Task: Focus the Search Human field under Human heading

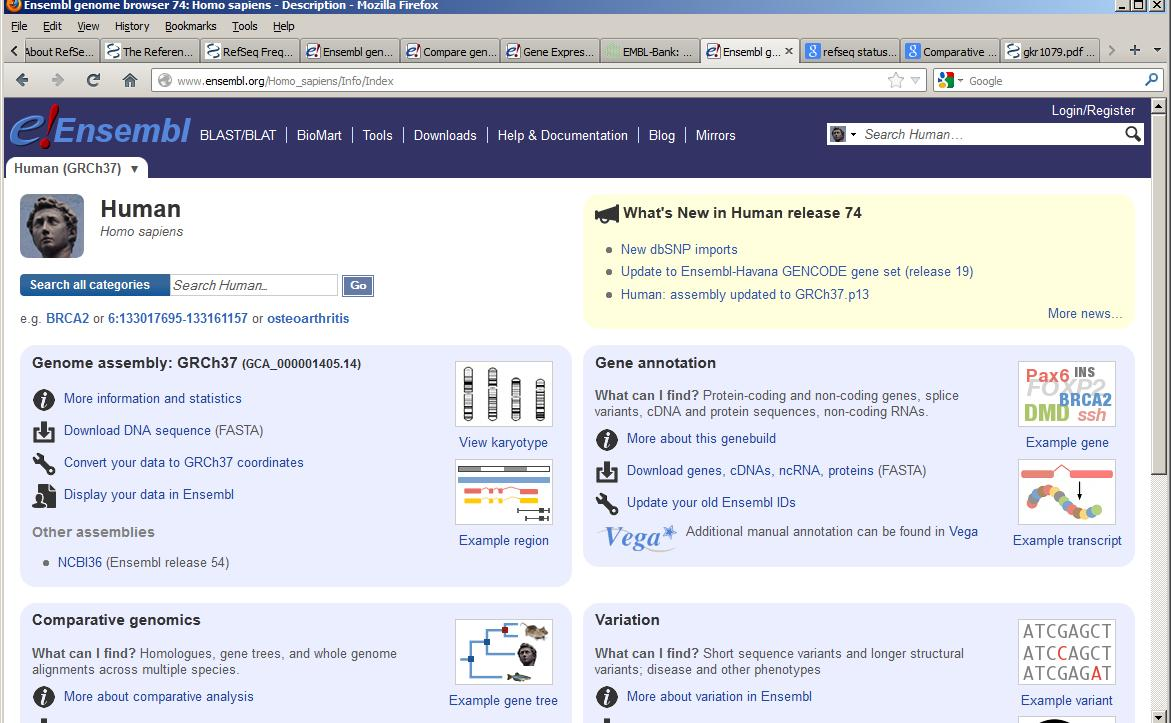Action: 254,285
